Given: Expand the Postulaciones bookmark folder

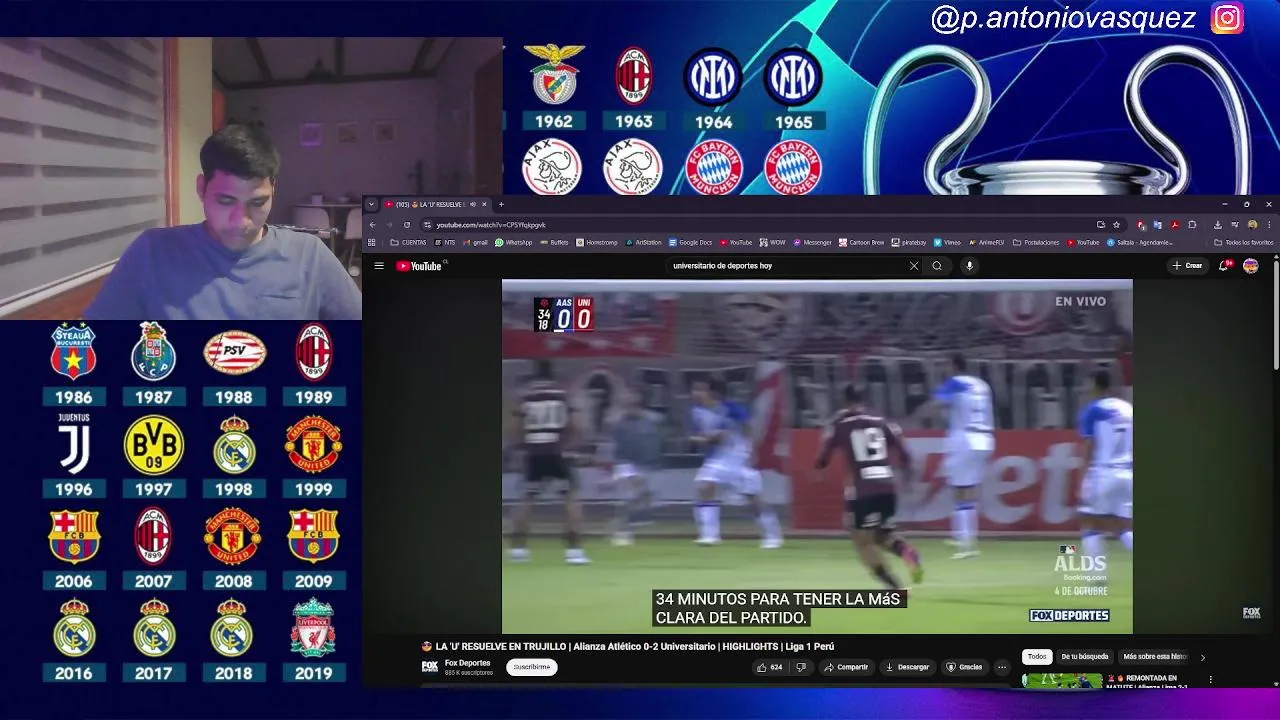Looking at the screenshot, I should click(1036, 242).
